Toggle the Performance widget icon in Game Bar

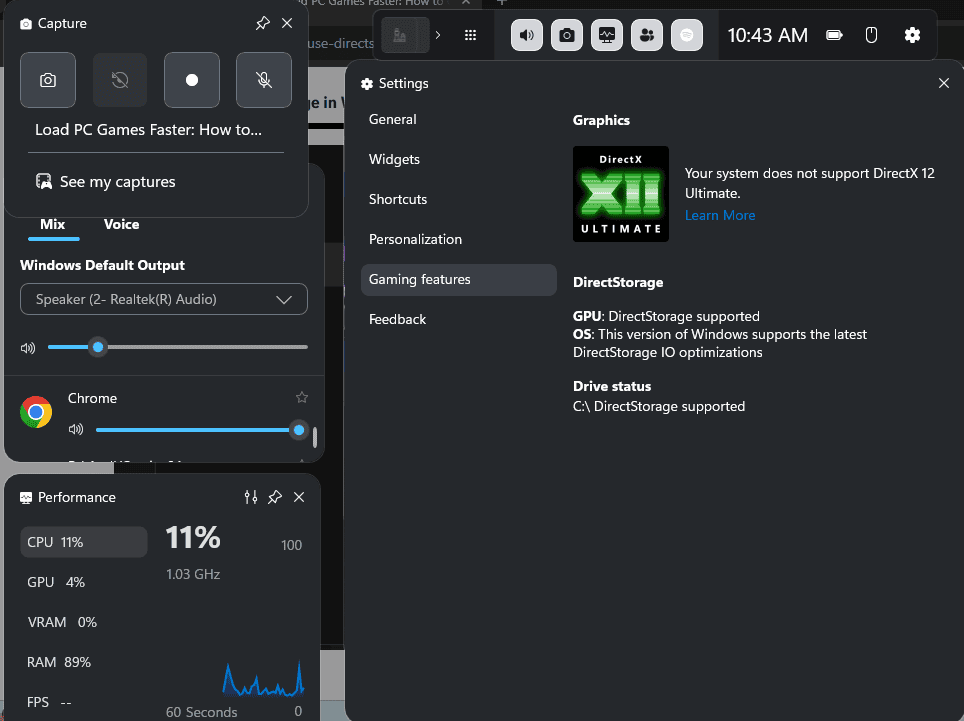[x=607, y=35]
